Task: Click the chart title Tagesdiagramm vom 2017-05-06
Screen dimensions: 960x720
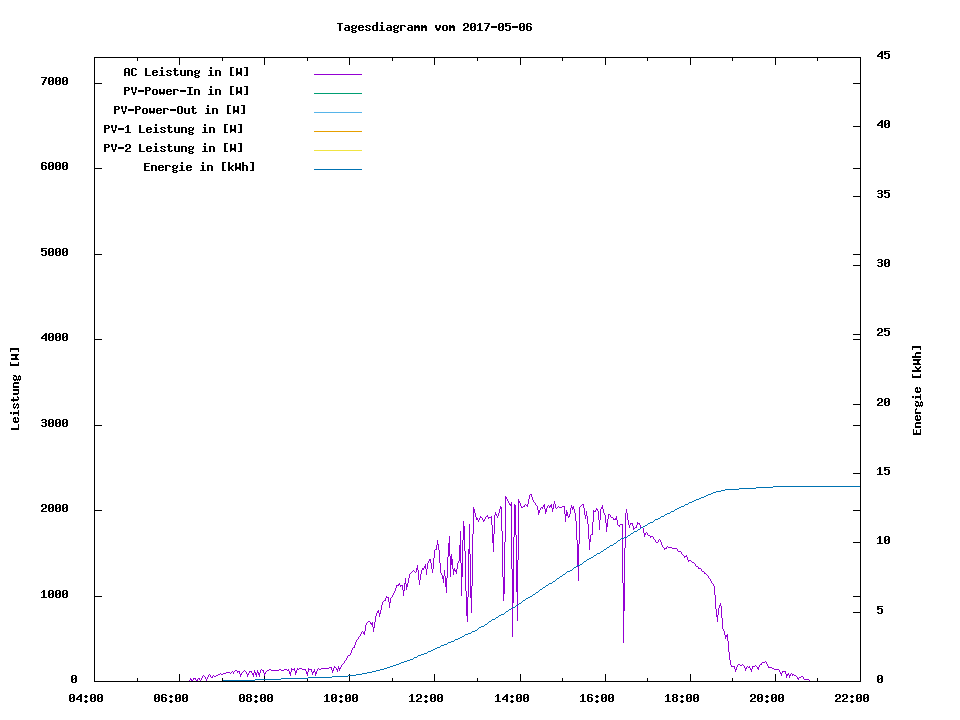Action: pos(434,27)
